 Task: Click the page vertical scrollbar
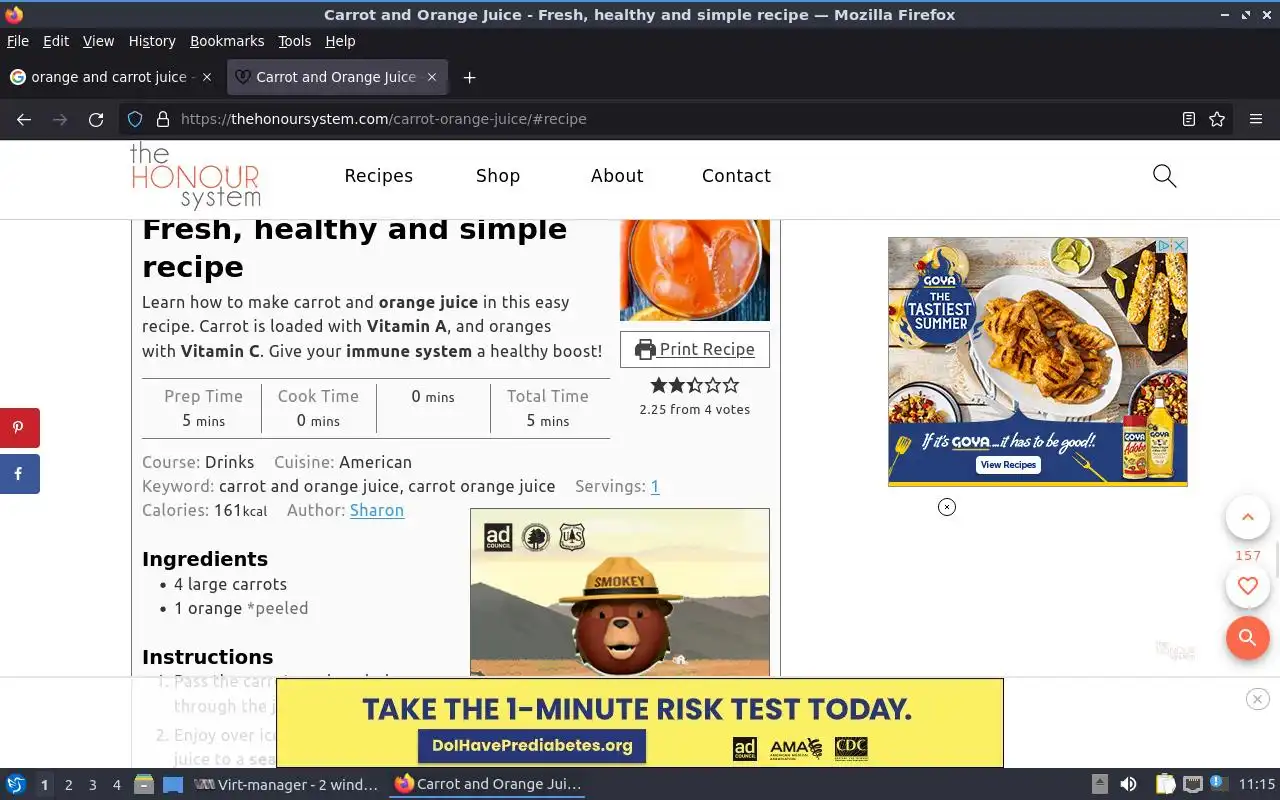1276,560
